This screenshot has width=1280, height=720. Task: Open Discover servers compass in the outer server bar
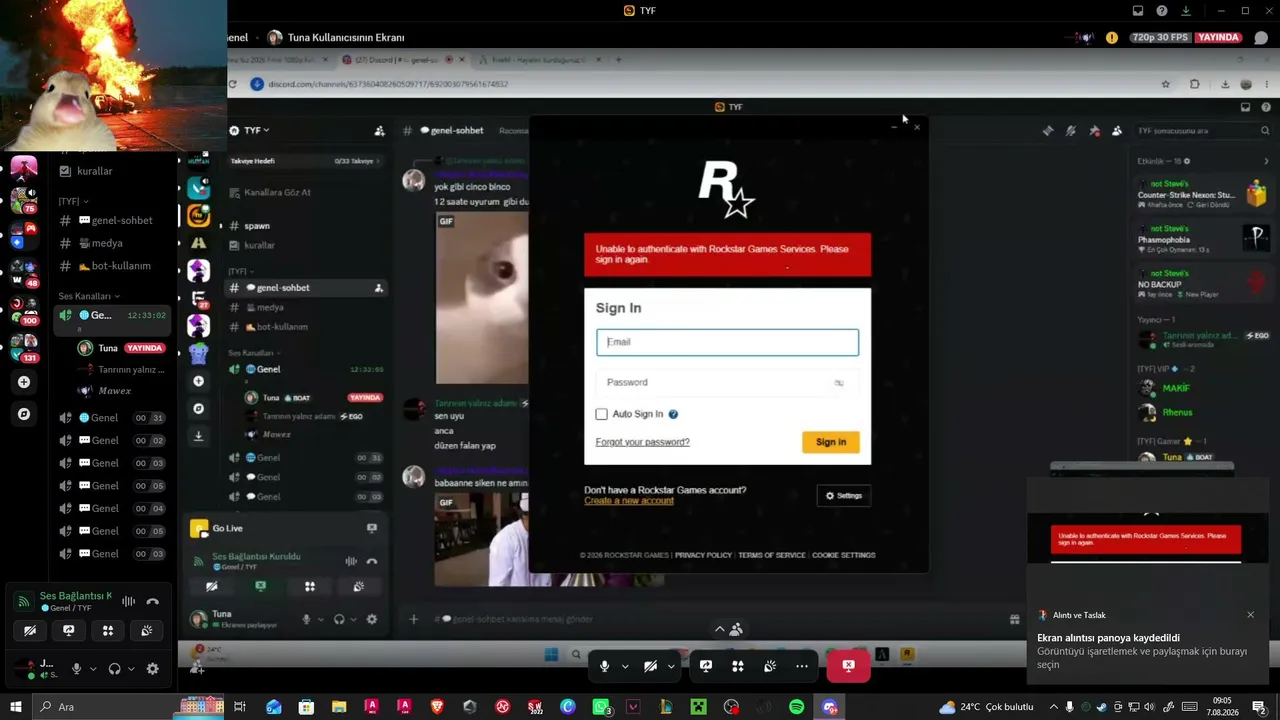pos(24,414)
